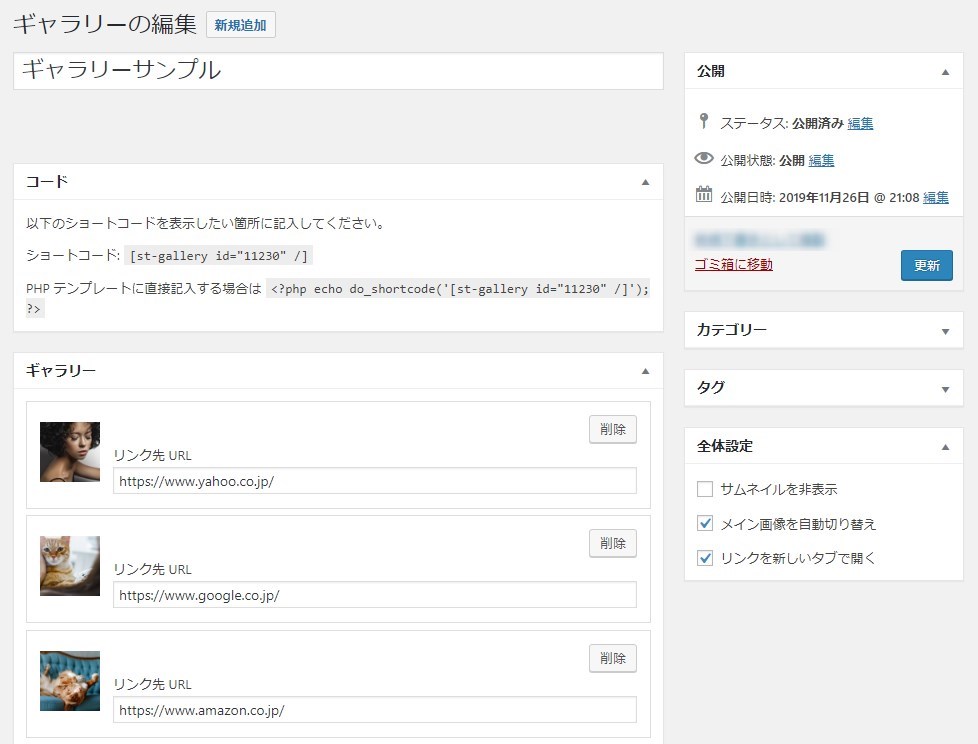978x744 pixels.
Task: Enable the サムネイルを非表示 checkbox
Action: coord(705,489)
